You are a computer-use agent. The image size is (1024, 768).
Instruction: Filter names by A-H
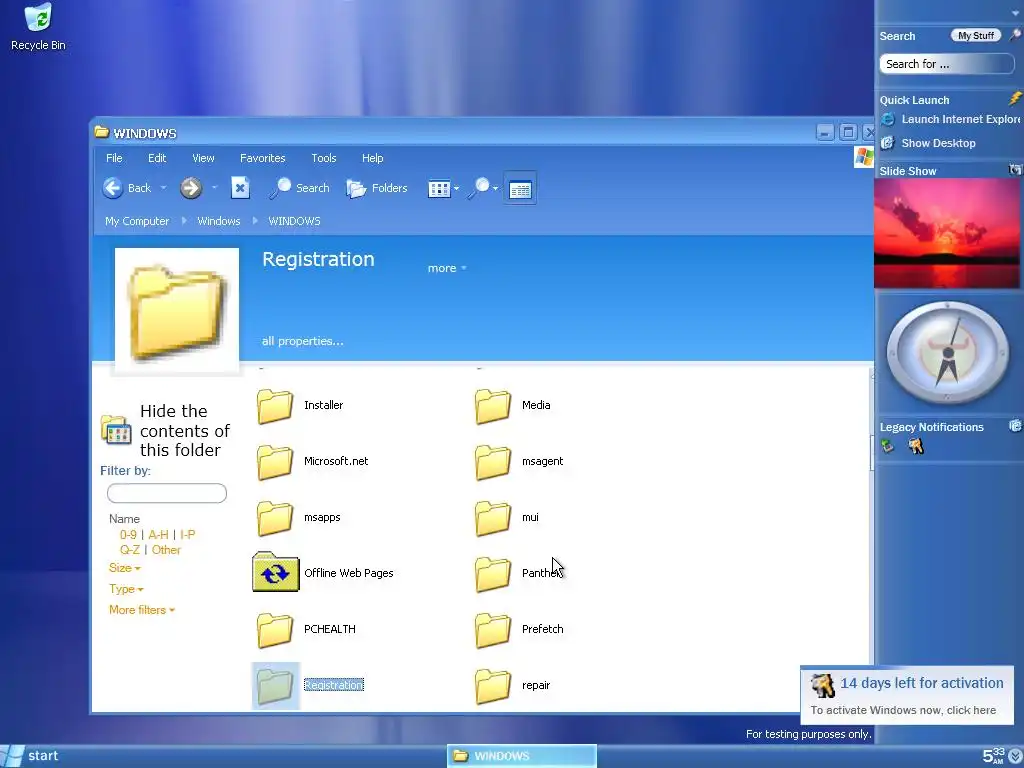159,535
